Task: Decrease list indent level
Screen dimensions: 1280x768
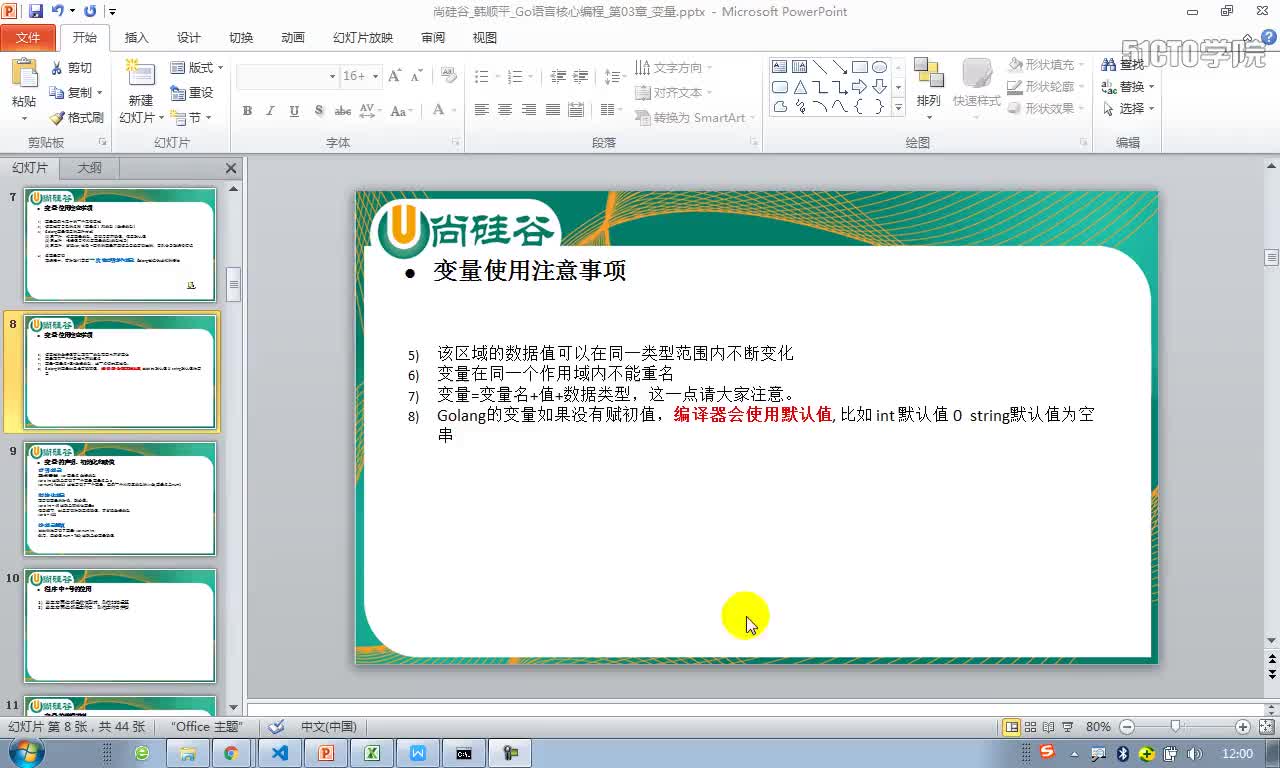Action: click(x=558, y=76)
